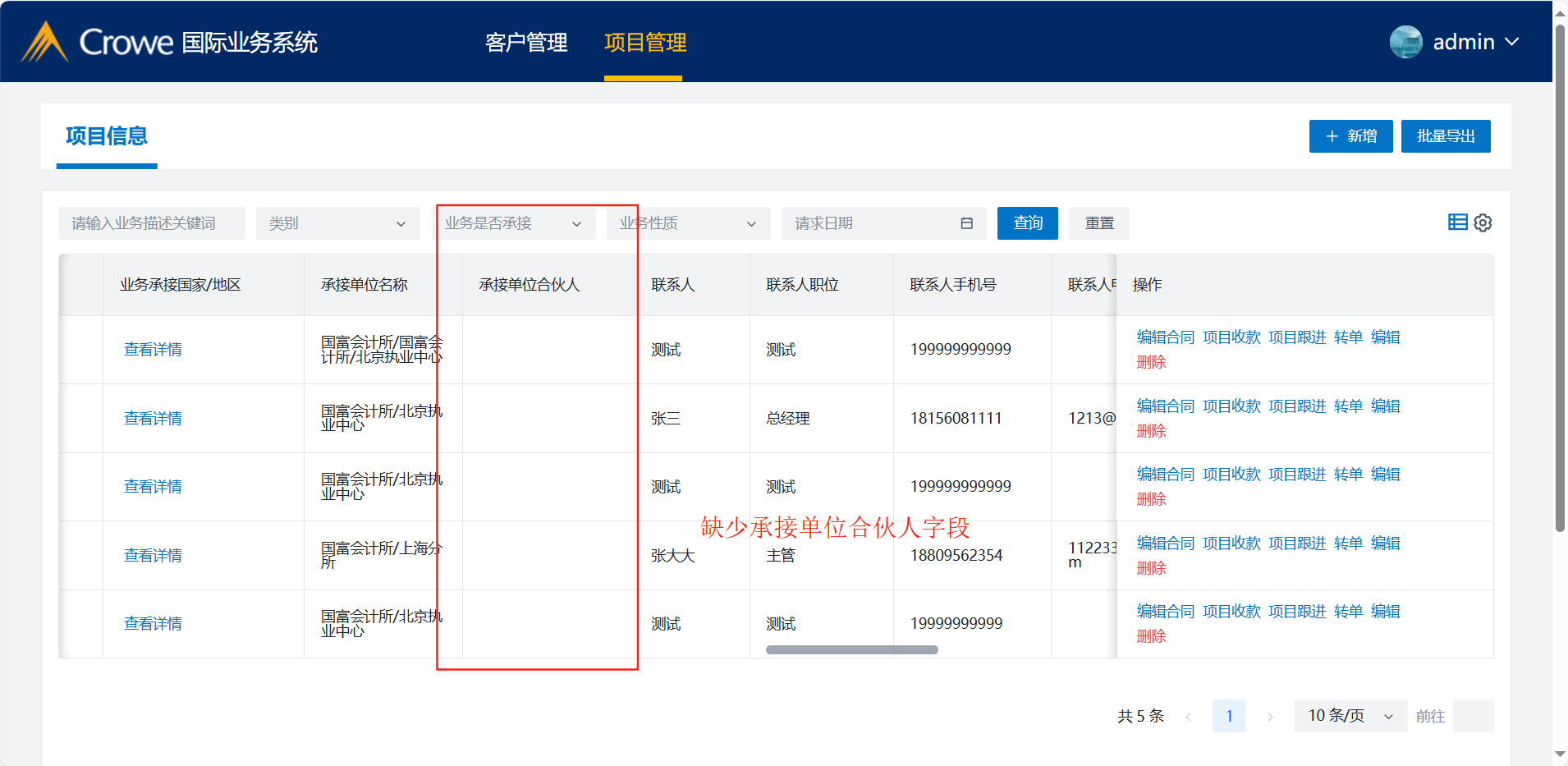Click the admin avatar image
Screen dimensions: 1568x766
(x=1405, y=42)
